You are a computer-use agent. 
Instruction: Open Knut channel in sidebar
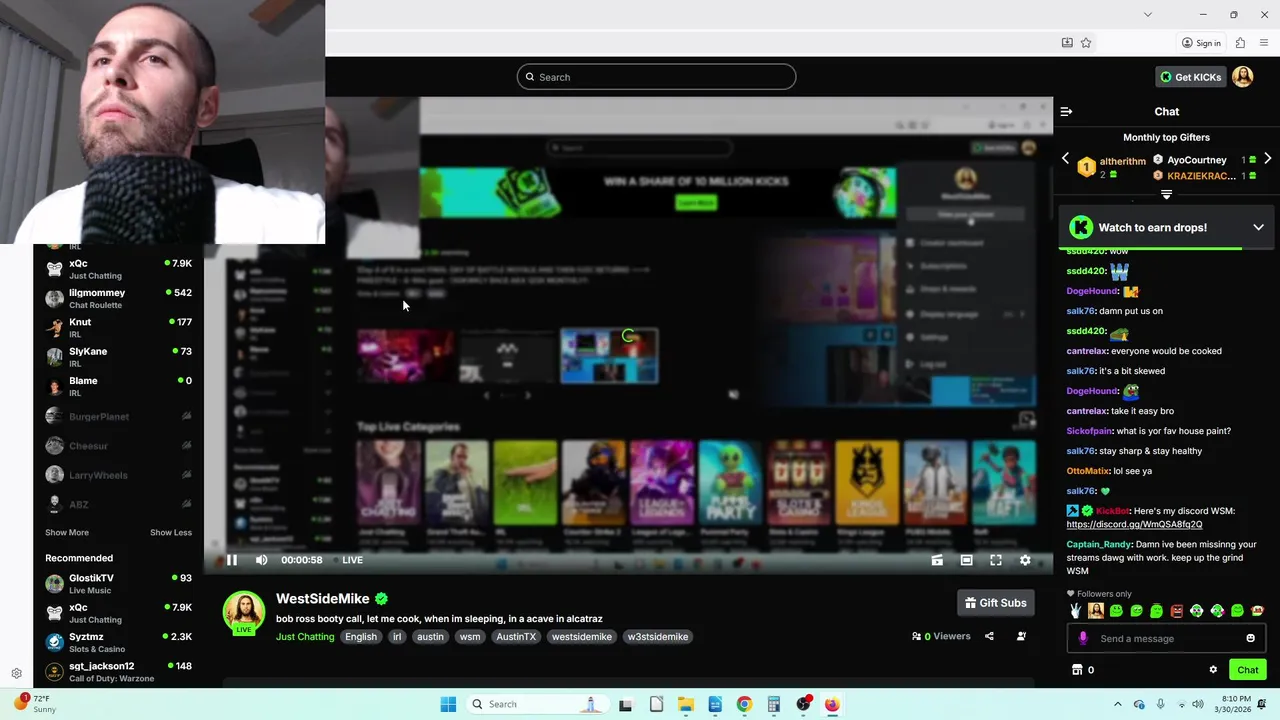[118, 327]
